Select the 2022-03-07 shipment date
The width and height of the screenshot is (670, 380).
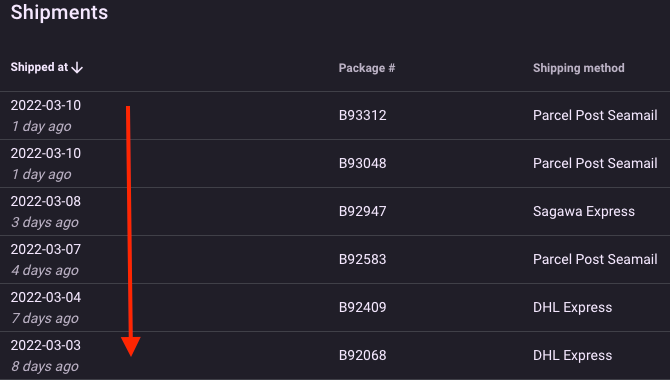click(x=46, y=249)
